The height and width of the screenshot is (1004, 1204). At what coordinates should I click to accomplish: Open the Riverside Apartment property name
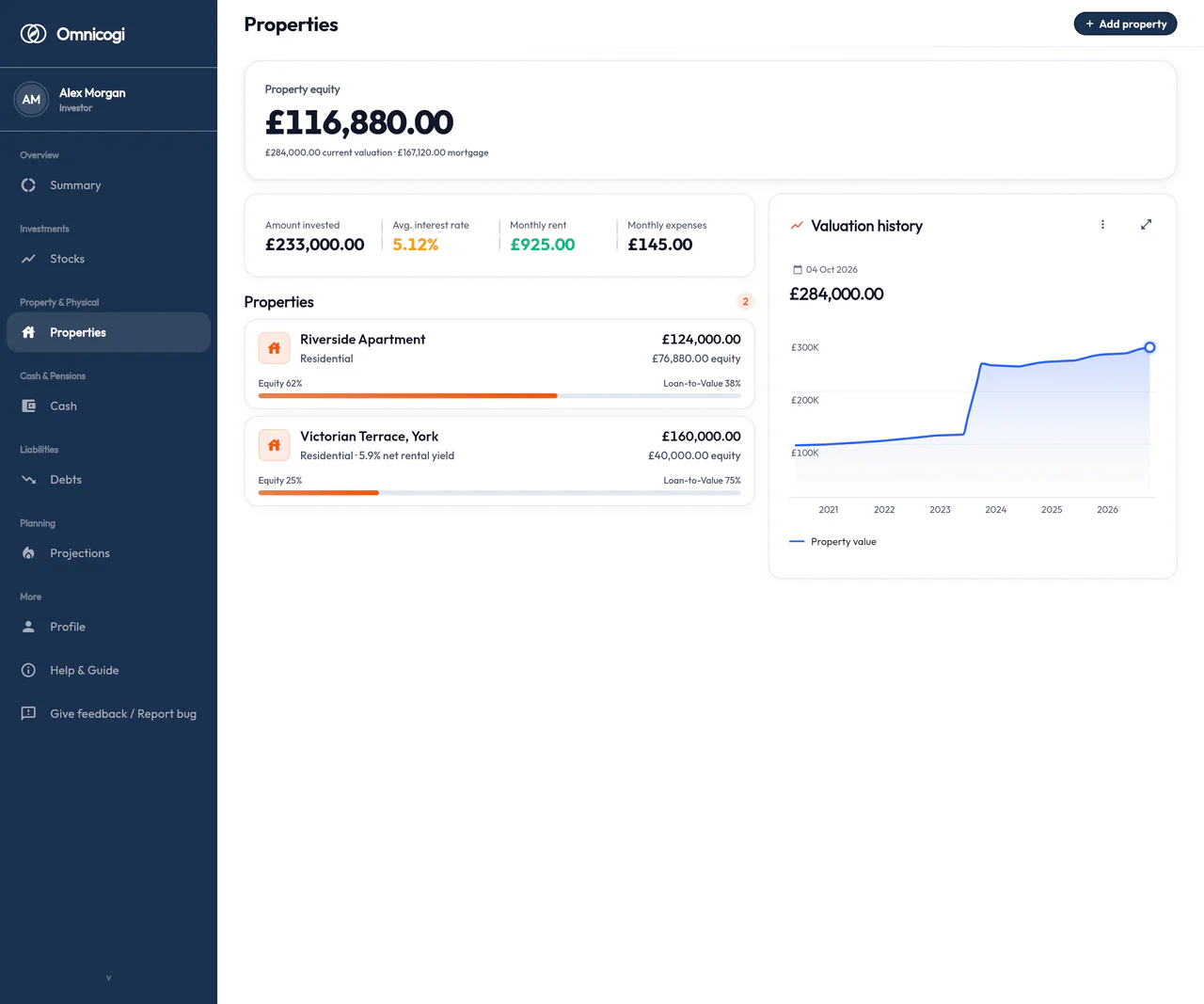pyautogui.click(x=362, y=340)
